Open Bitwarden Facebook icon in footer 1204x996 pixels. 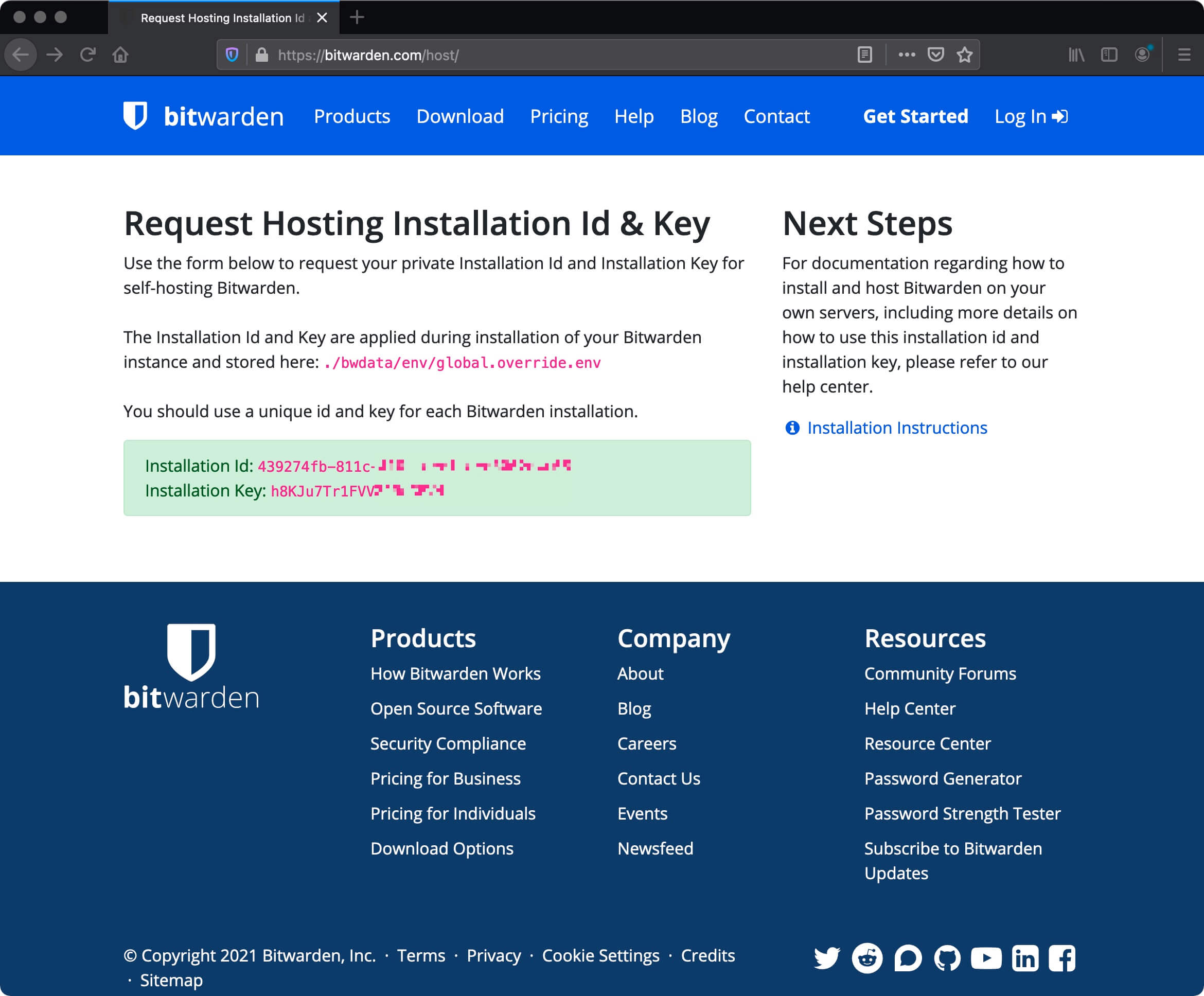tap(1062, 958)
